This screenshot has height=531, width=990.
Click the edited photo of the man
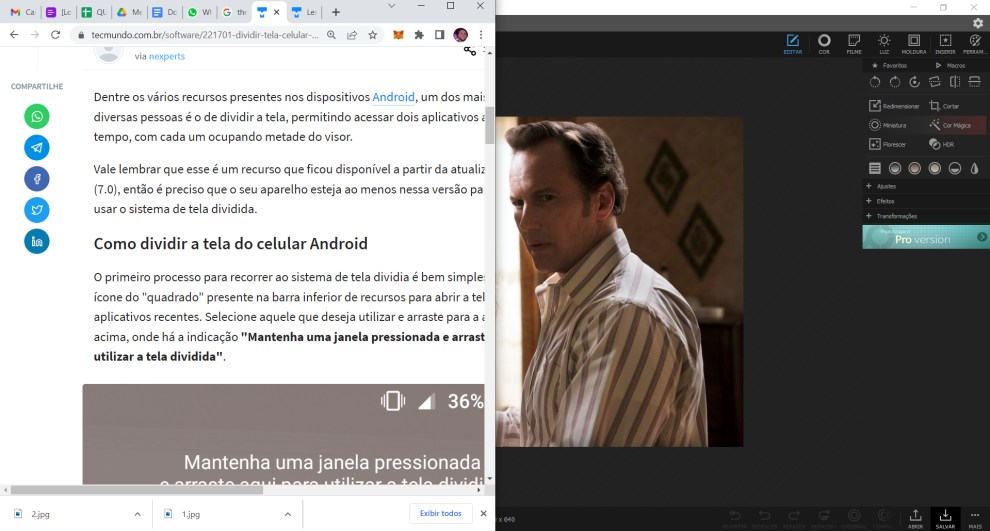pos(619,282)
